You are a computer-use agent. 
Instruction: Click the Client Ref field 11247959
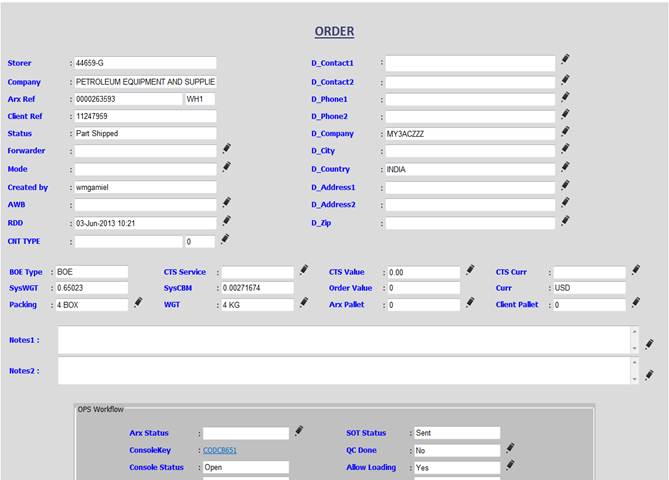pos(145,116)
